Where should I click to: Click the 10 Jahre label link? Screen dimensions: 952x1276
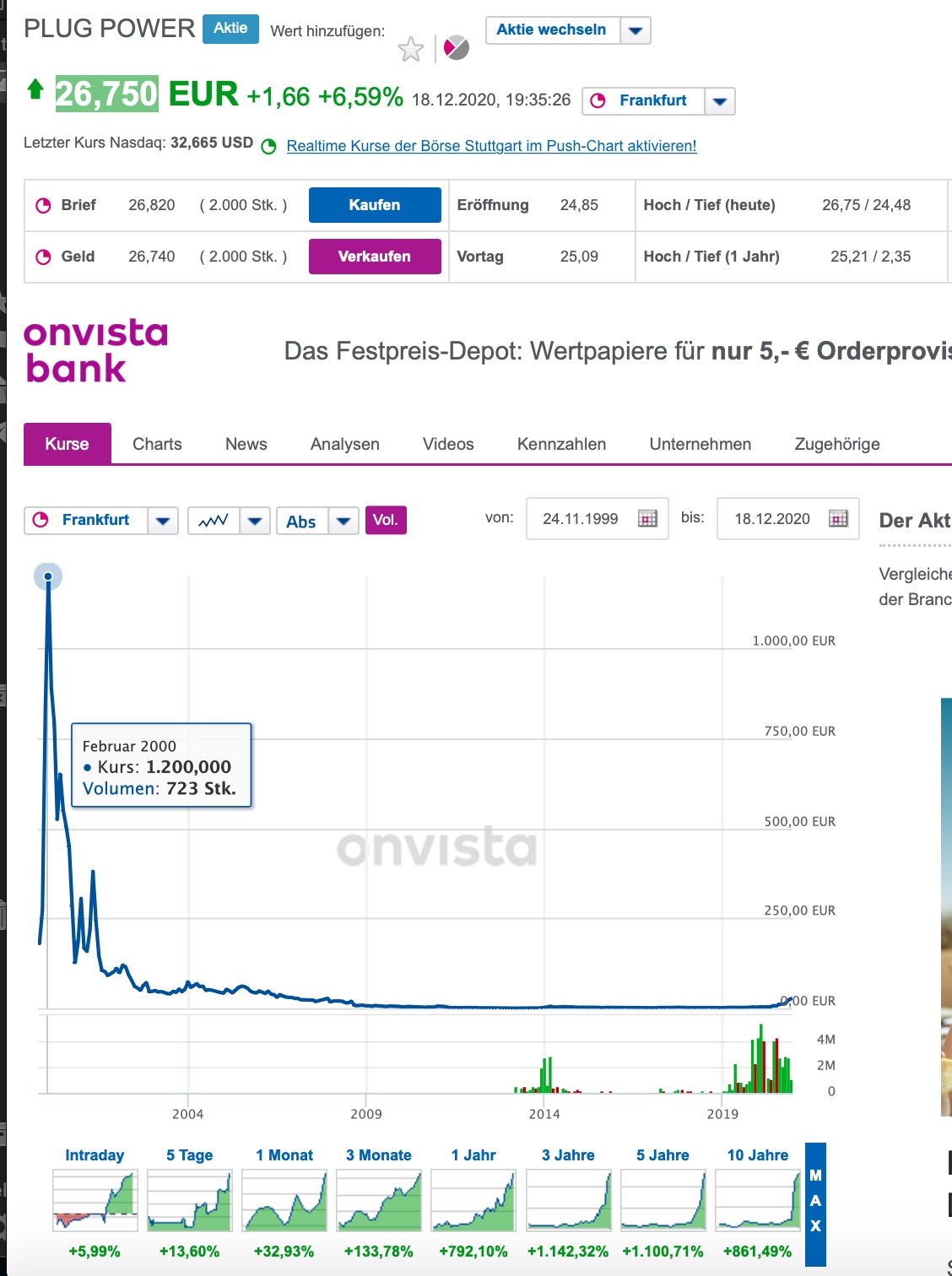coord(758,1155)
